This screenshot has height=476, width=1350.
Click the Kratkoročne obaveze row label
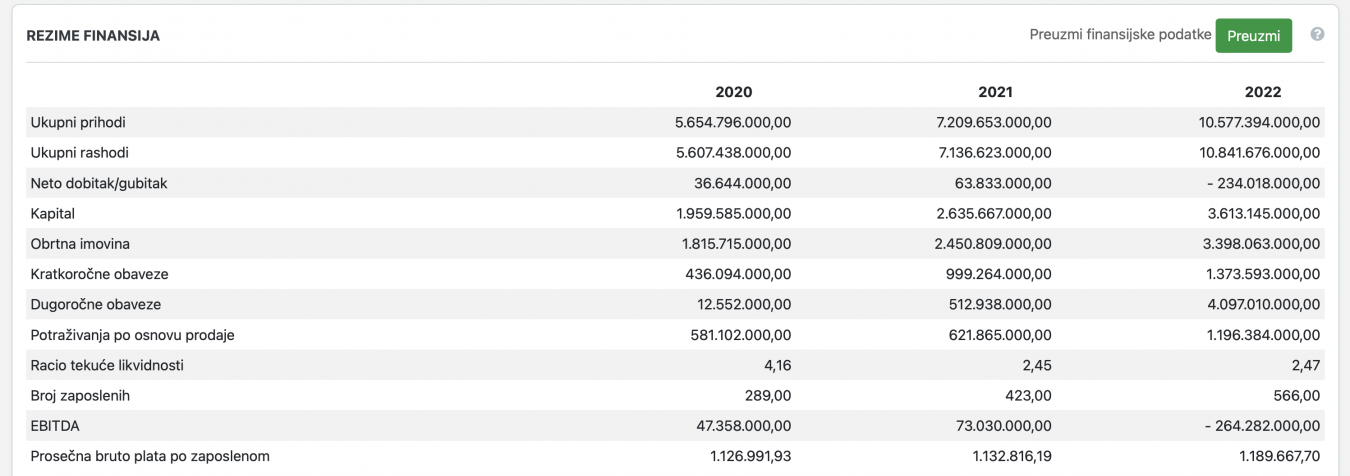point(99,274)
